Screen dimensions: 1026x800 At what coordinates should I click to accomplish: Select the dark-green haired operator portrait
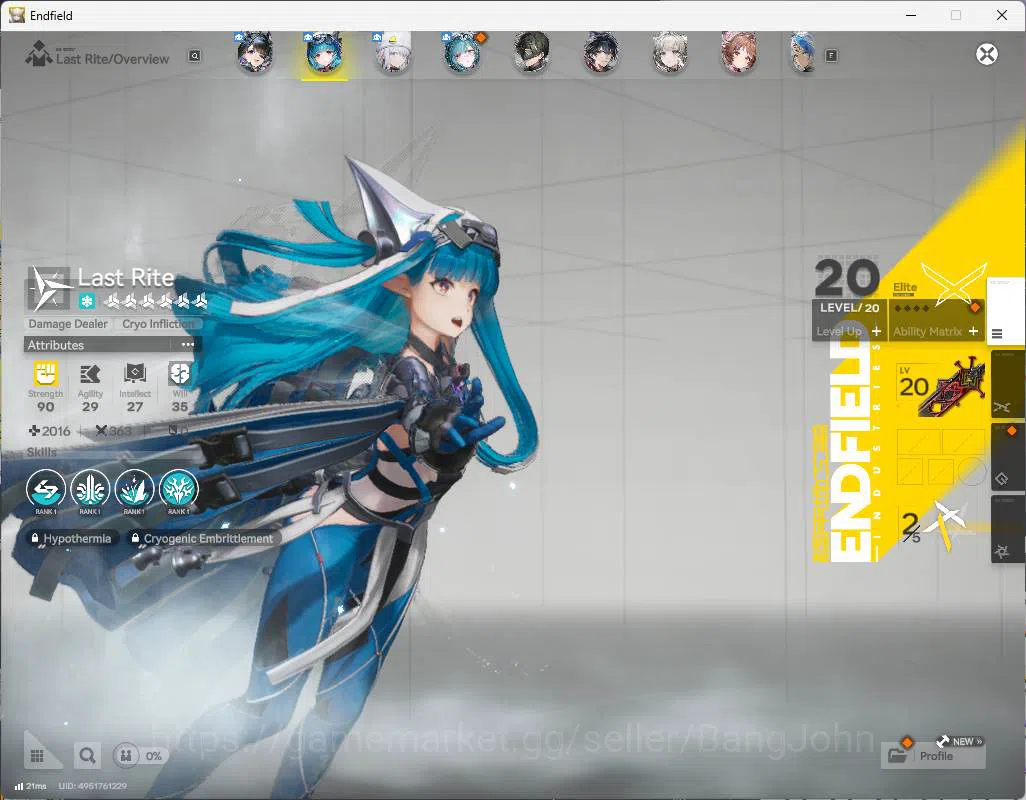[531, 53]
